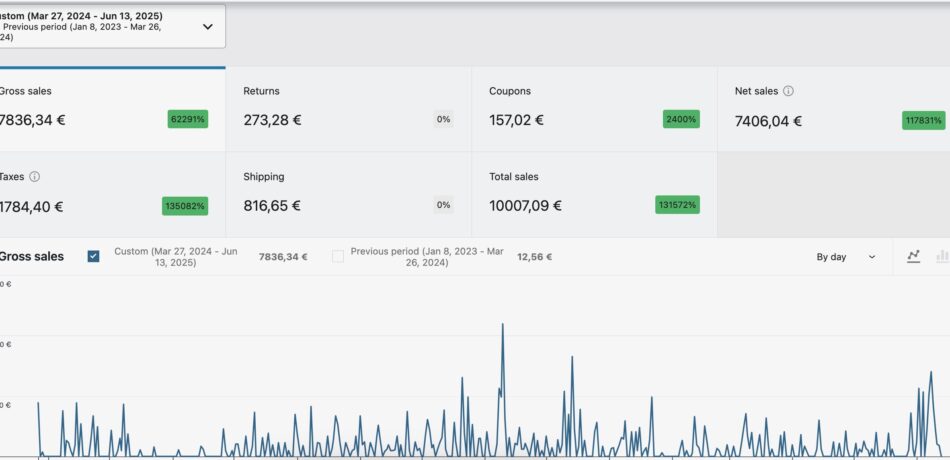Click the info icon beside Net sales
The image size is (950, 460).
click(x=788, y=91)
